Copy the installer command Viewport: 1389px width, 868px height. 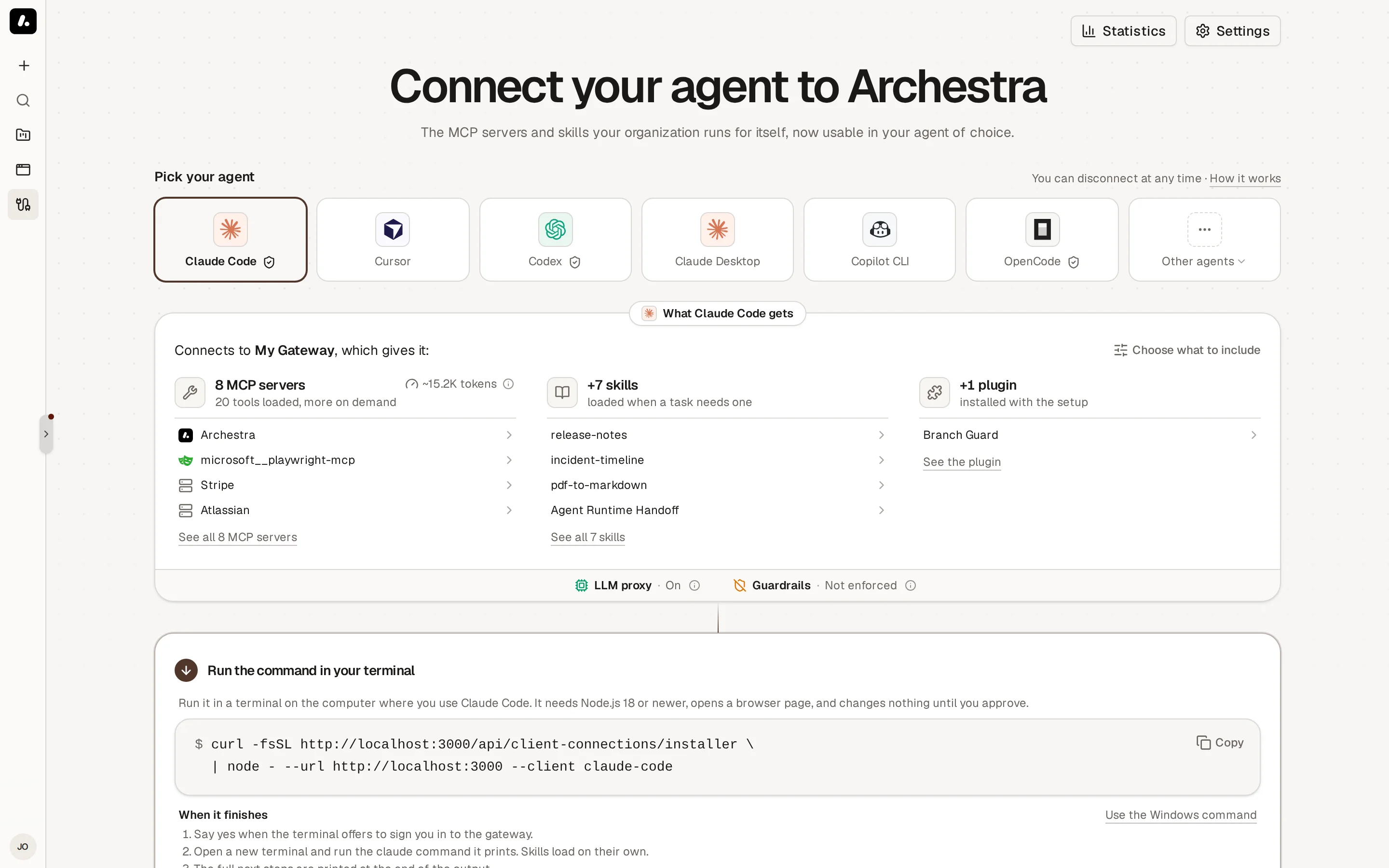[x=1220, y=743]
